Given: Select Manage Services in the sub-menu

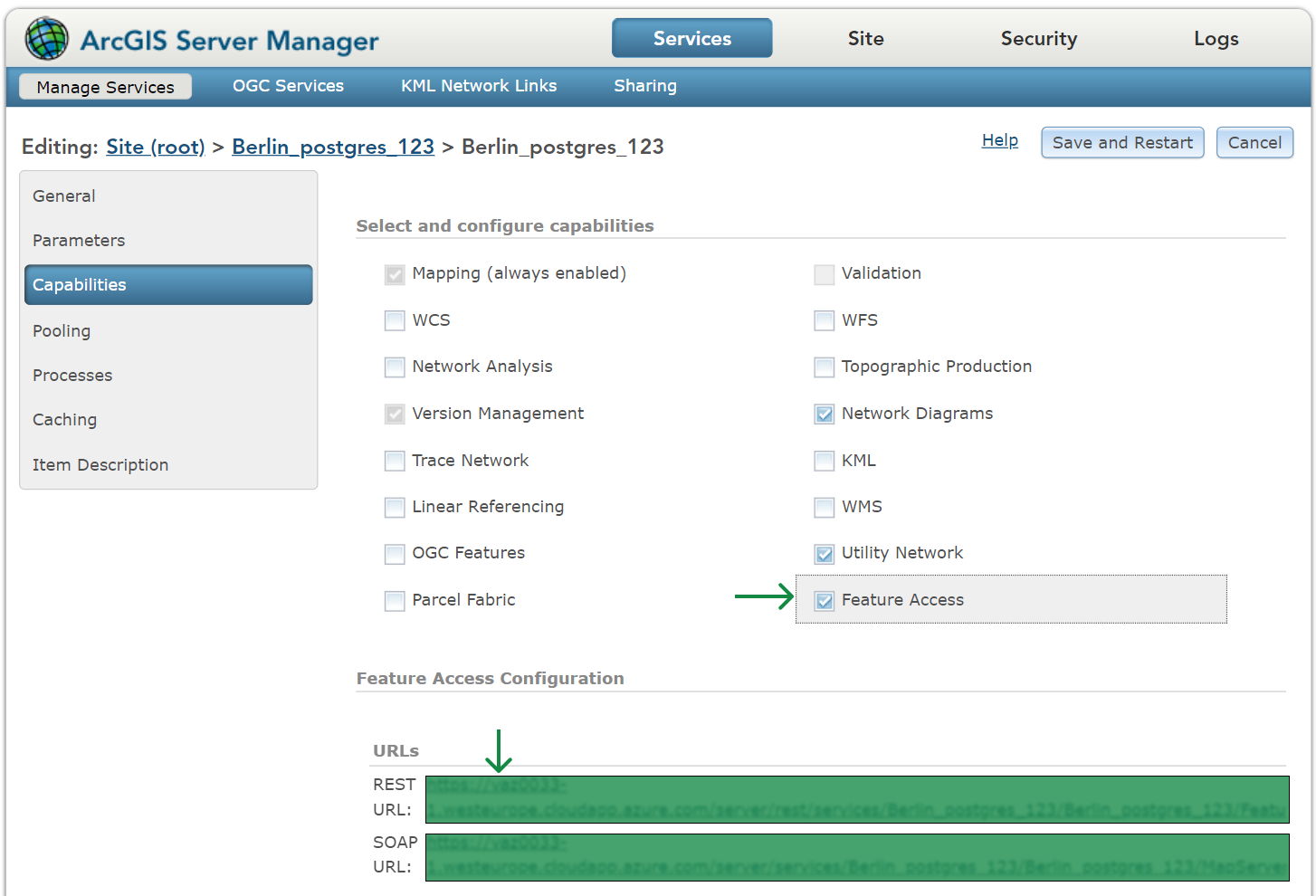Looking at the screenshot, I should click(105, 87).
